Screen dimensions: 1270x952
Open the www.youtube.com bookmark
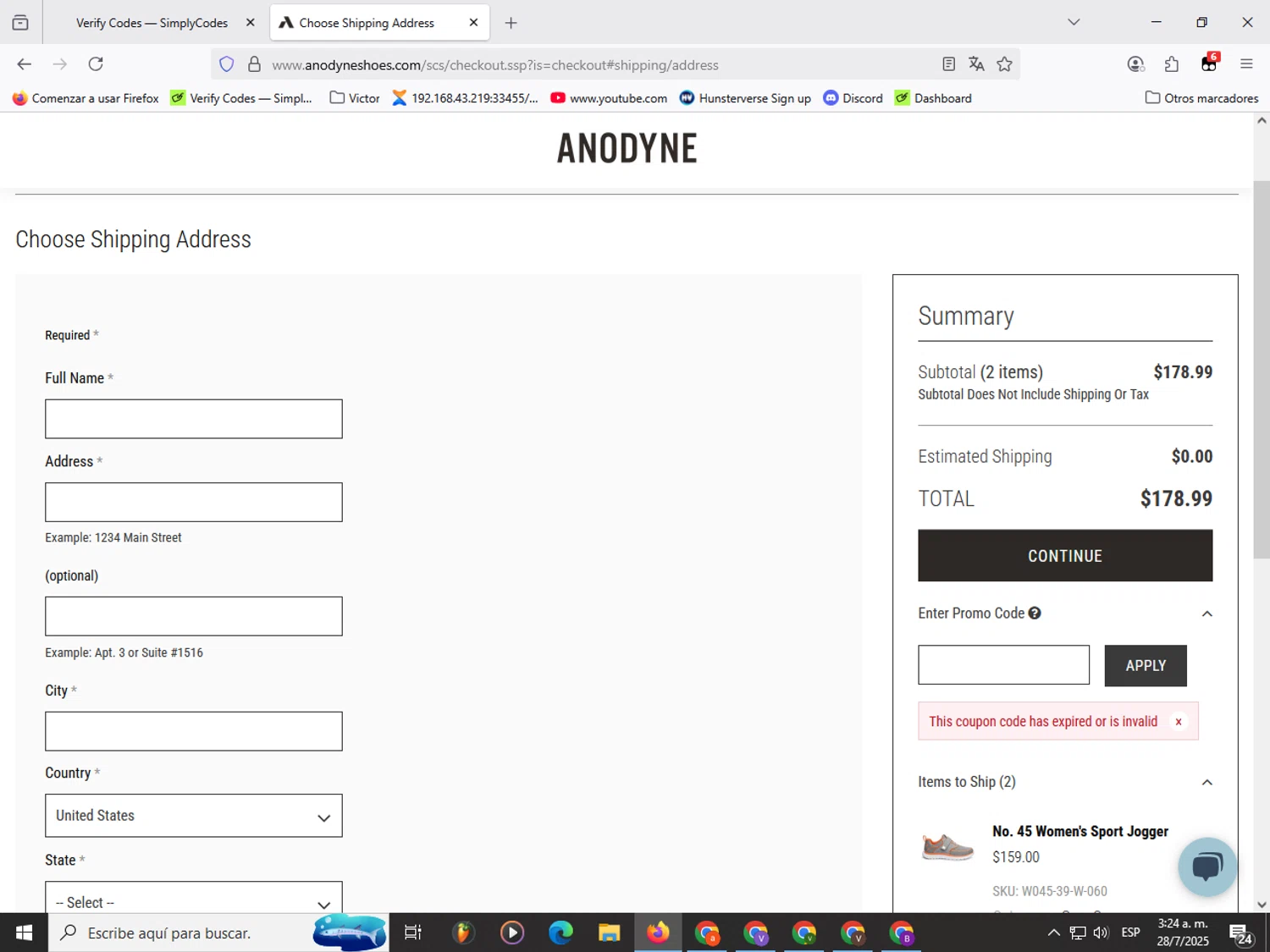pos(609,98)
